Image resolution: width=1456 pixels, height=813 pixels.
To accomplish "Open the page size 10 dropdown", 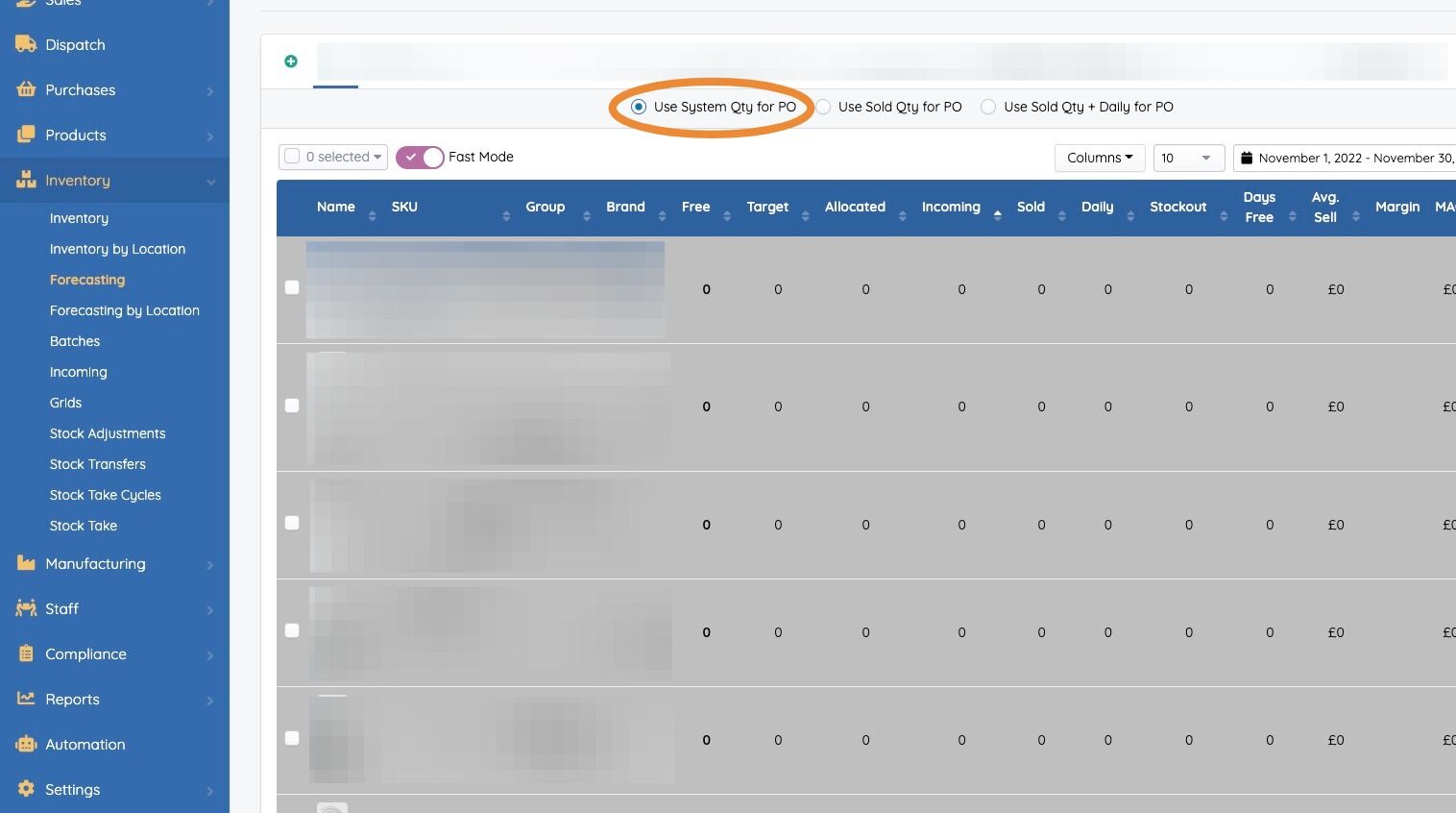I will pyautogui.click(x=1188, y=158).
